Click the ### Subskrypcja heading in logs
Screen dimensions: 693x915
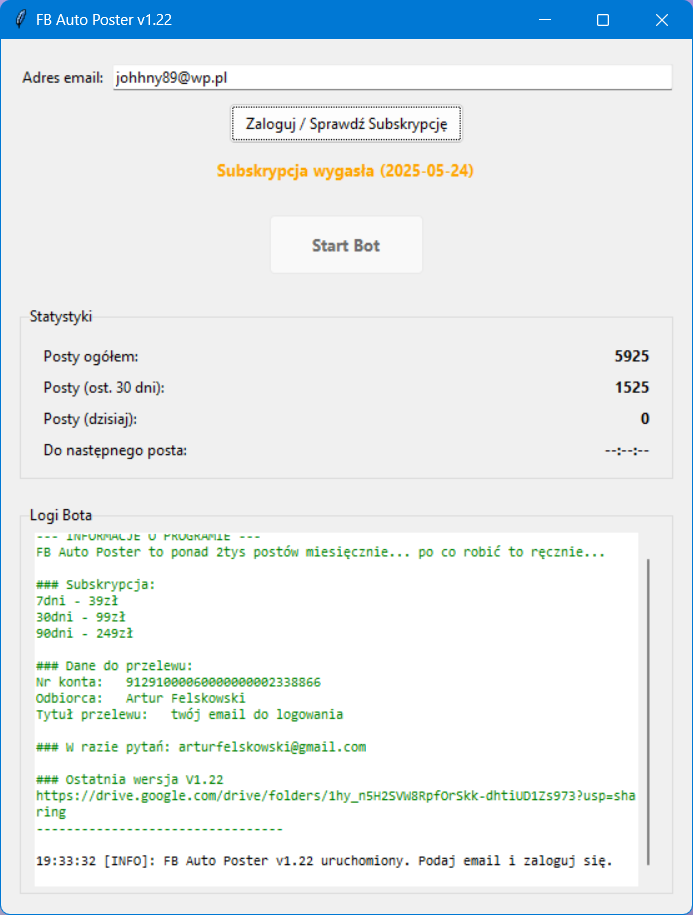point(96,585)
